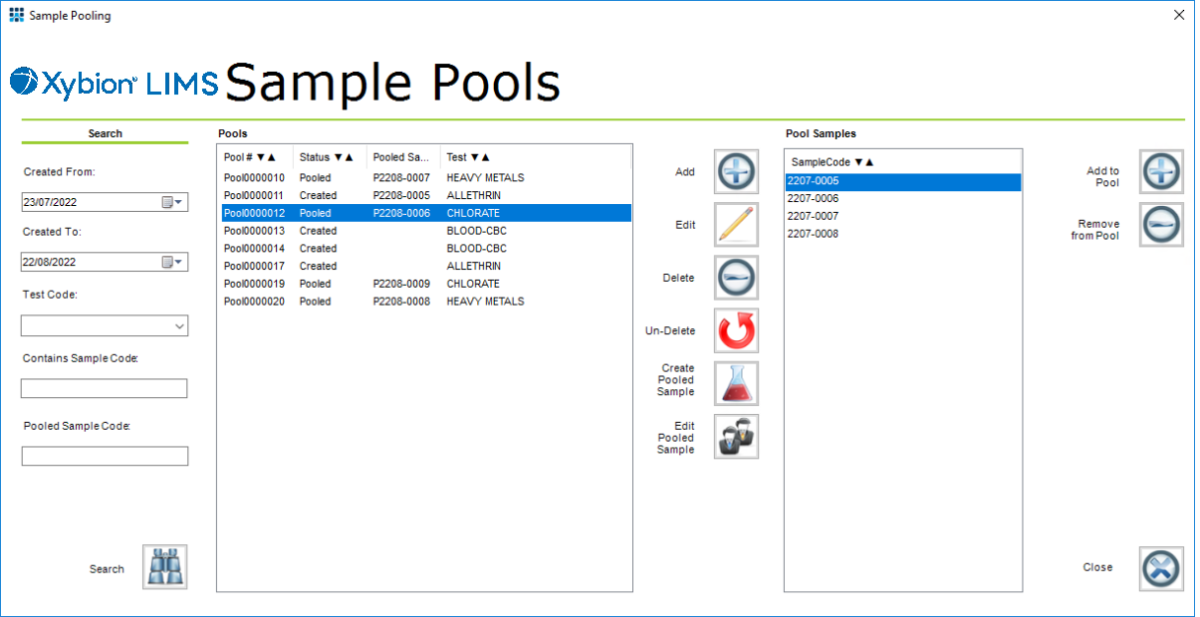
Task: Click the Contains Sample Code field
Action: 104,388
